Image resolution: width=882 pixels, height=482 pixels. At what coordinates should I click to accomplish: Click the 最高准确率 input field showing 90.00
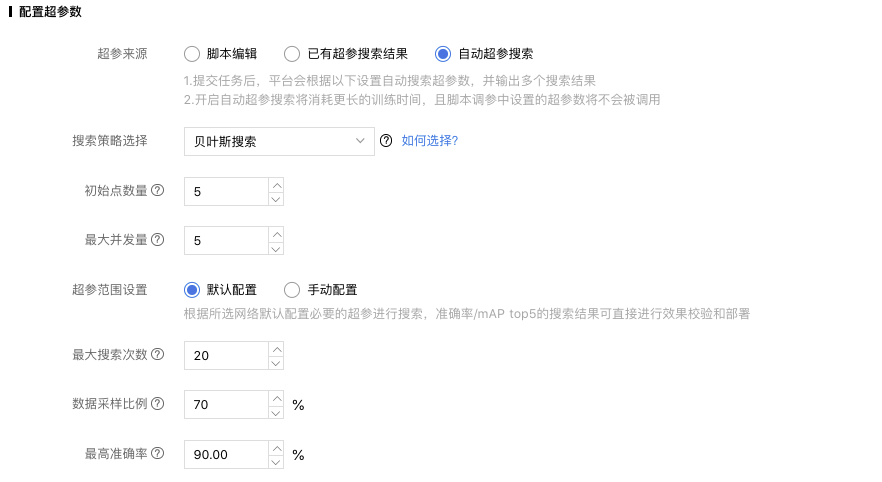(227, 454)
